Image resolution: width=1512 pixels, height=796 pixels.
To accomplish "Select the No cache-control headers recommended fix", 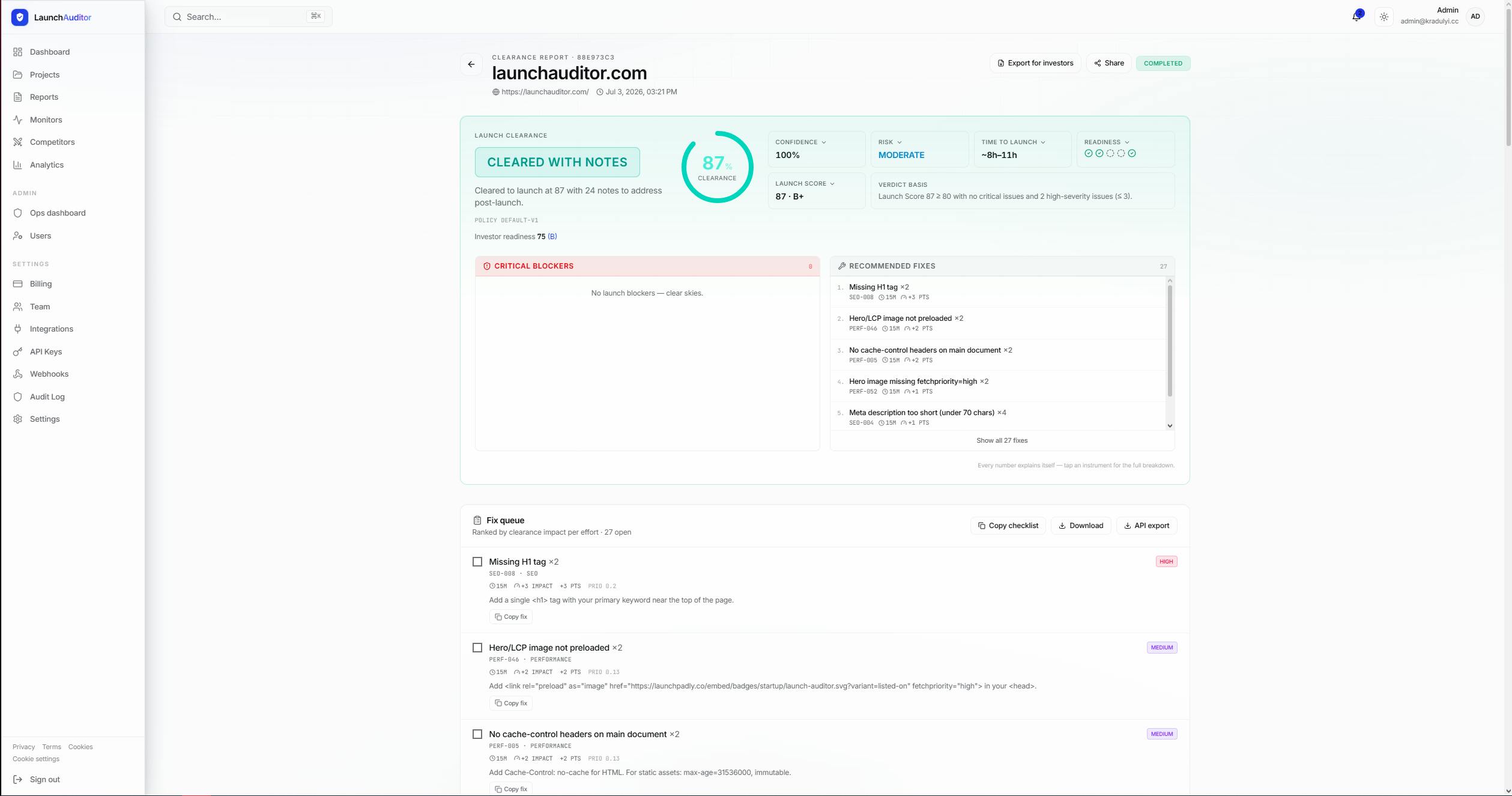I will click(998, 355).
